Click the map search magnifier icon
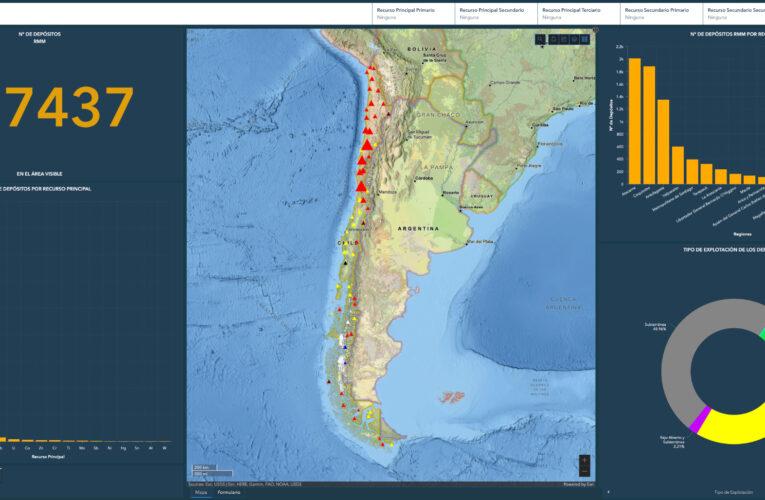Image resolution: width=765 pixels, height=500 pixels. 541,39
